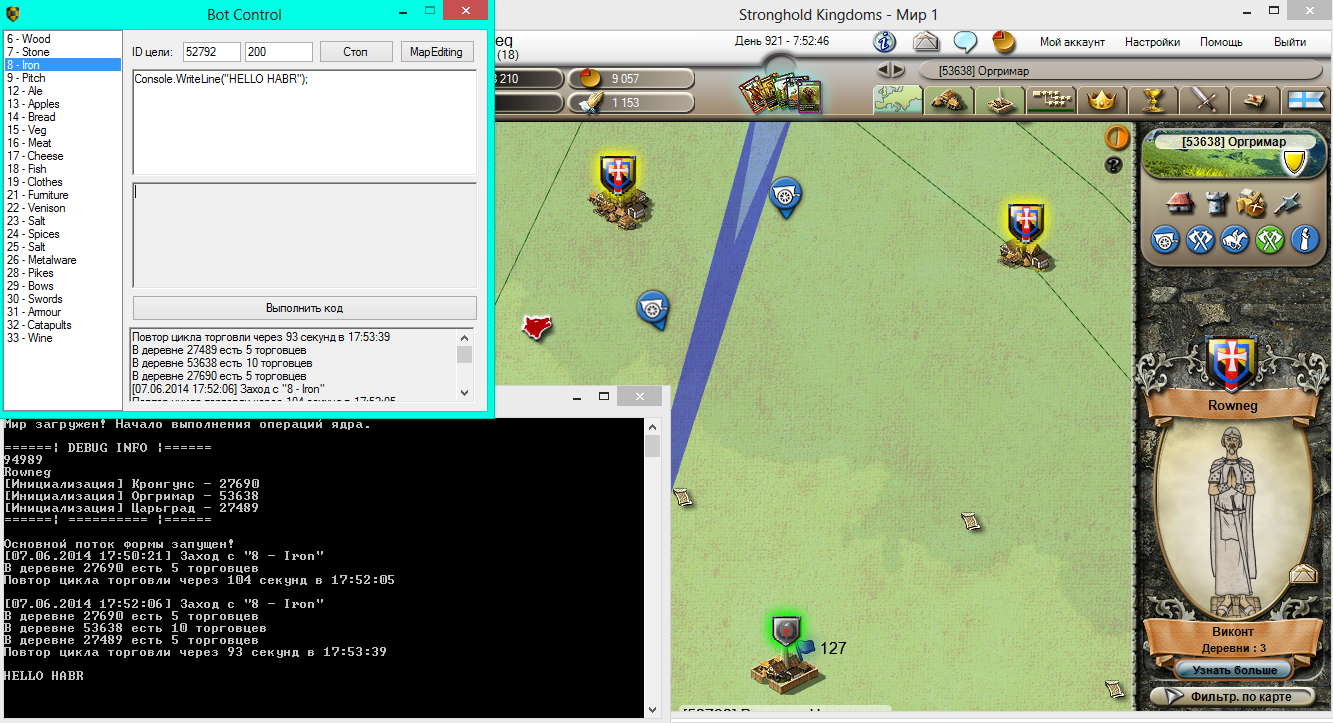Select the highlighted village on the map's upper left

tap(618, 190)
